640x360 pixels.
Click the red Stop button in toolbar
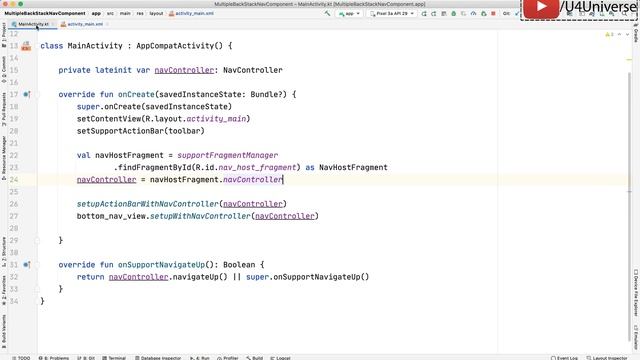coord(493,13)
